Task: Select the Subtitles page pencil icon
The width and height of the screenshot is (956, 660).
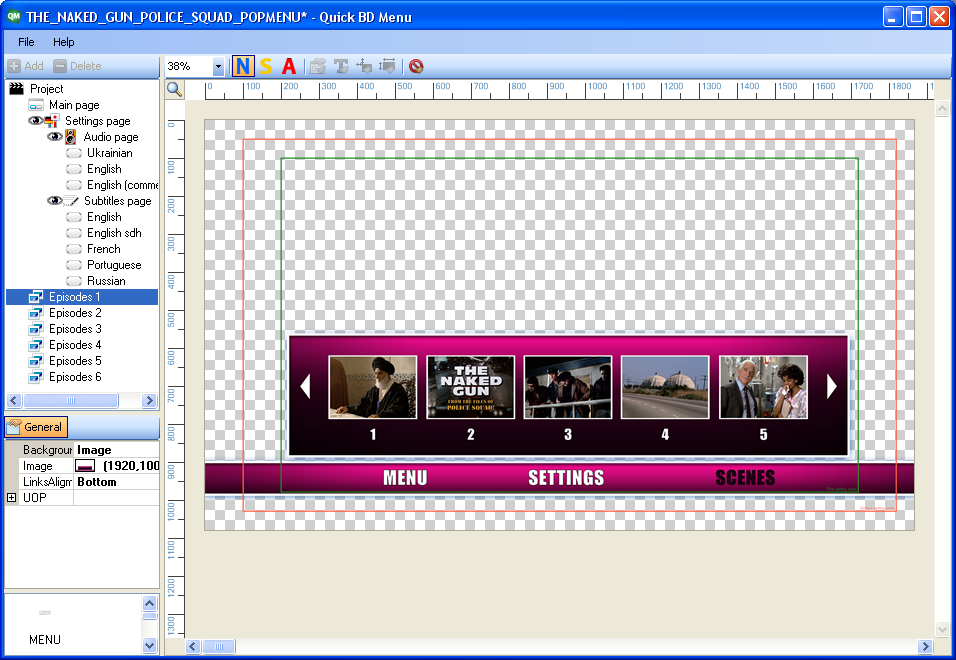Action: pos(70,200)
